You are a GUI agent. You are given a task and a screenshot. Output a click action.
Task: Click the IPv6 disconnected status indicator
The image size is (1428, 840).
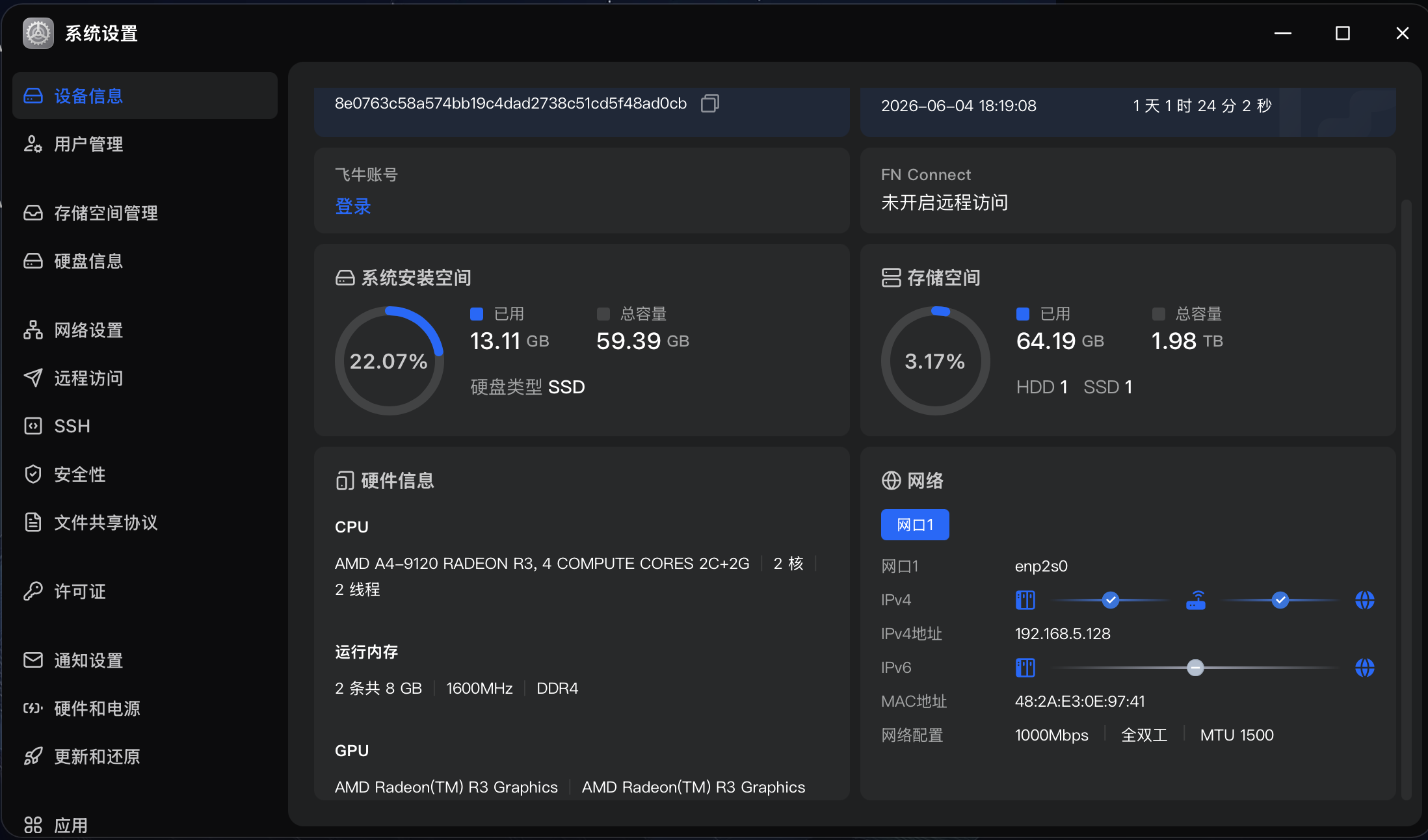pos(1195,668)
